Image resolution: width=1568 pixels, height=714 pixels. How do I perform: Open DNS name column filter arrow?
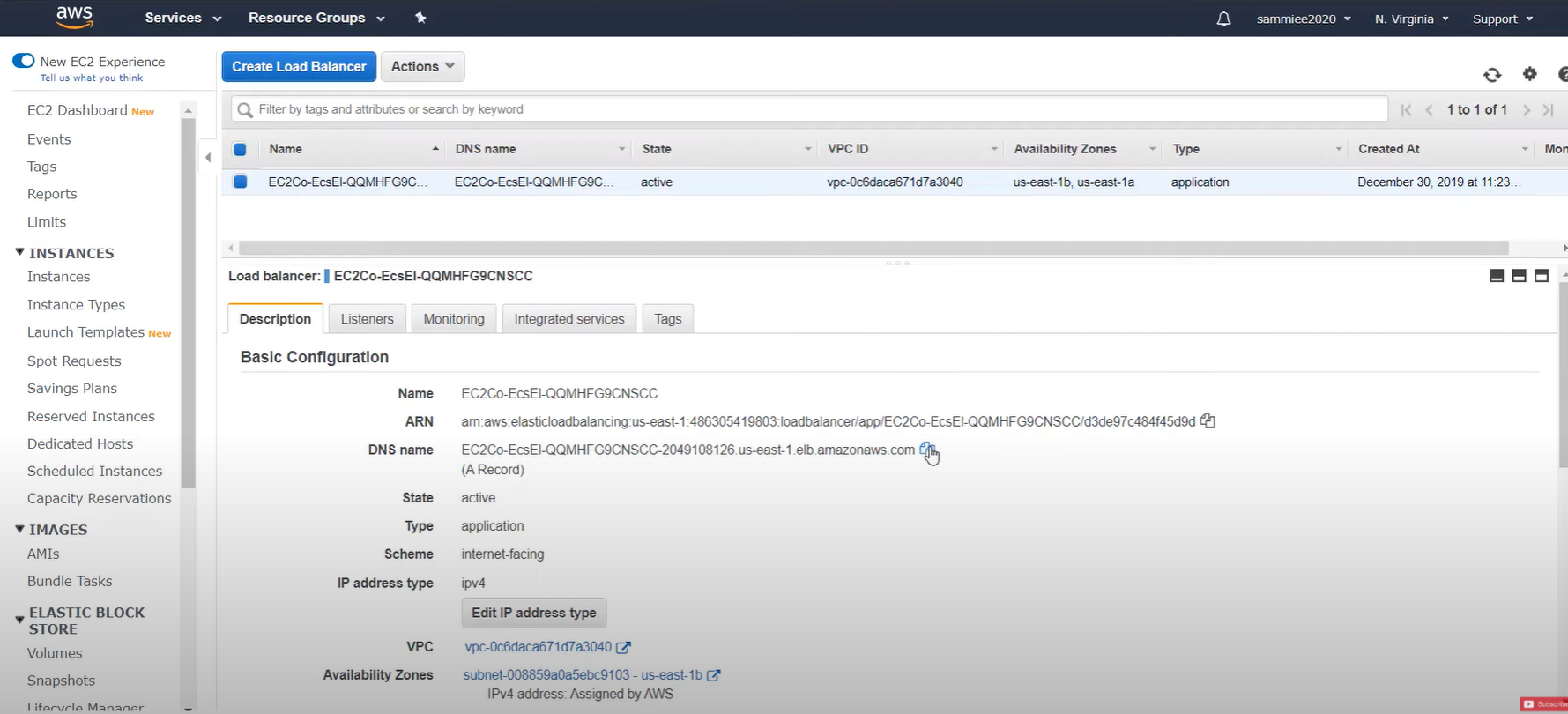pos(621,149)
